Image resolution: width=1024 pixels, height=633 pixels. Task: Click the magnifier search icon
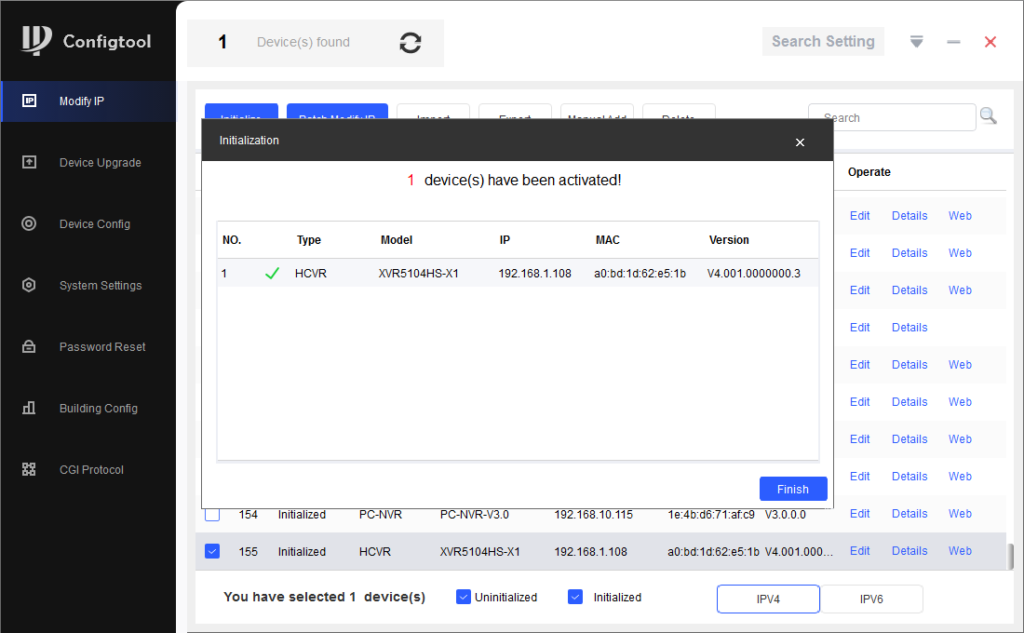tap(988, 116)
